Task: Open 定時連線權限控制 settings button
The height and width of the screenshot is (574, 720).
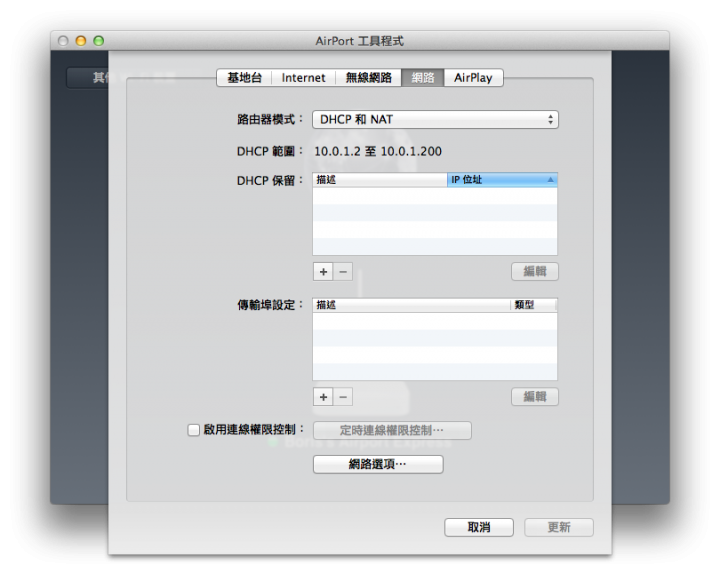Action: (x=392, y=430)
